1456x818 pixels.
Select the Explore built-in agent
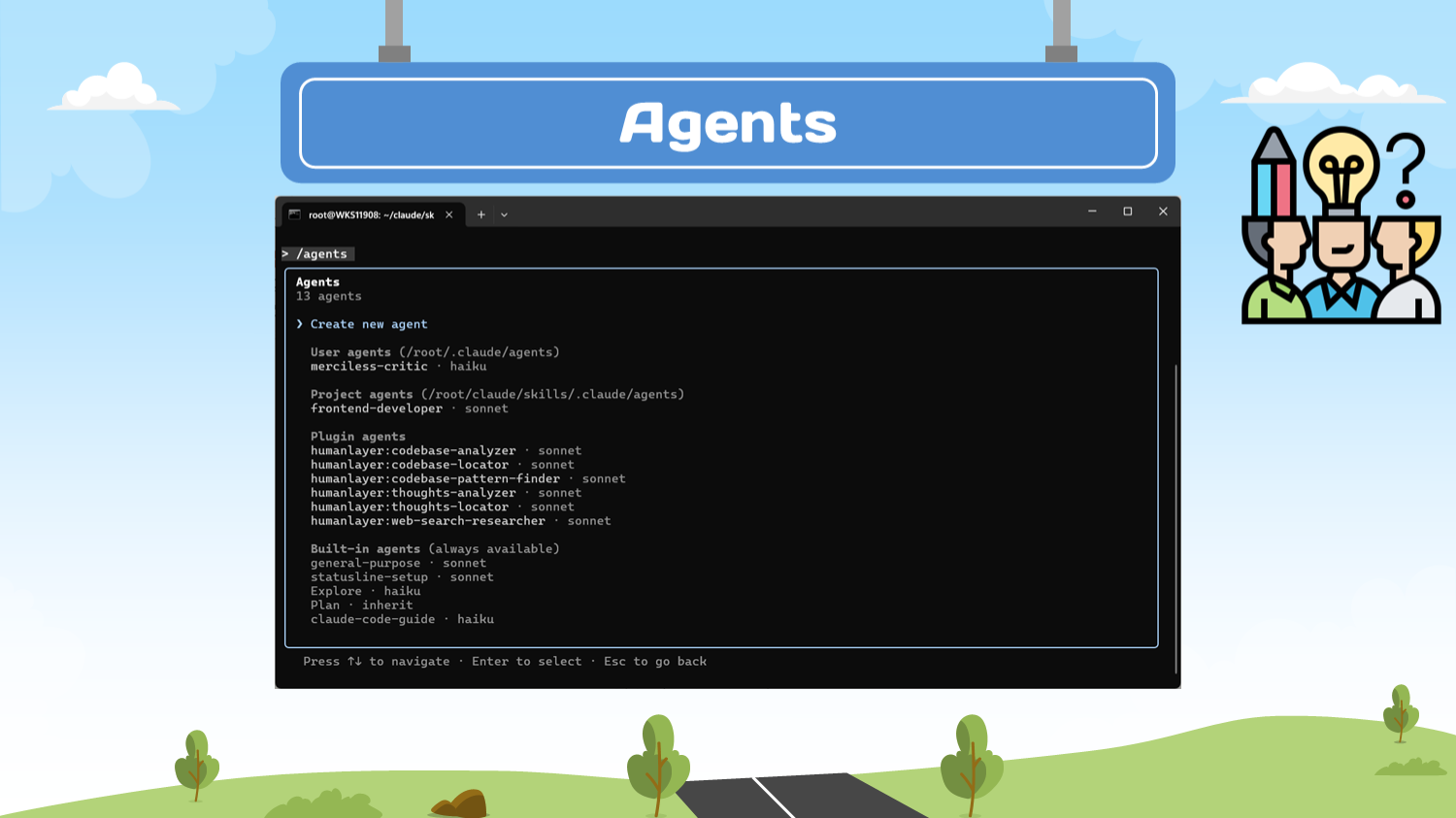(336, 591)
